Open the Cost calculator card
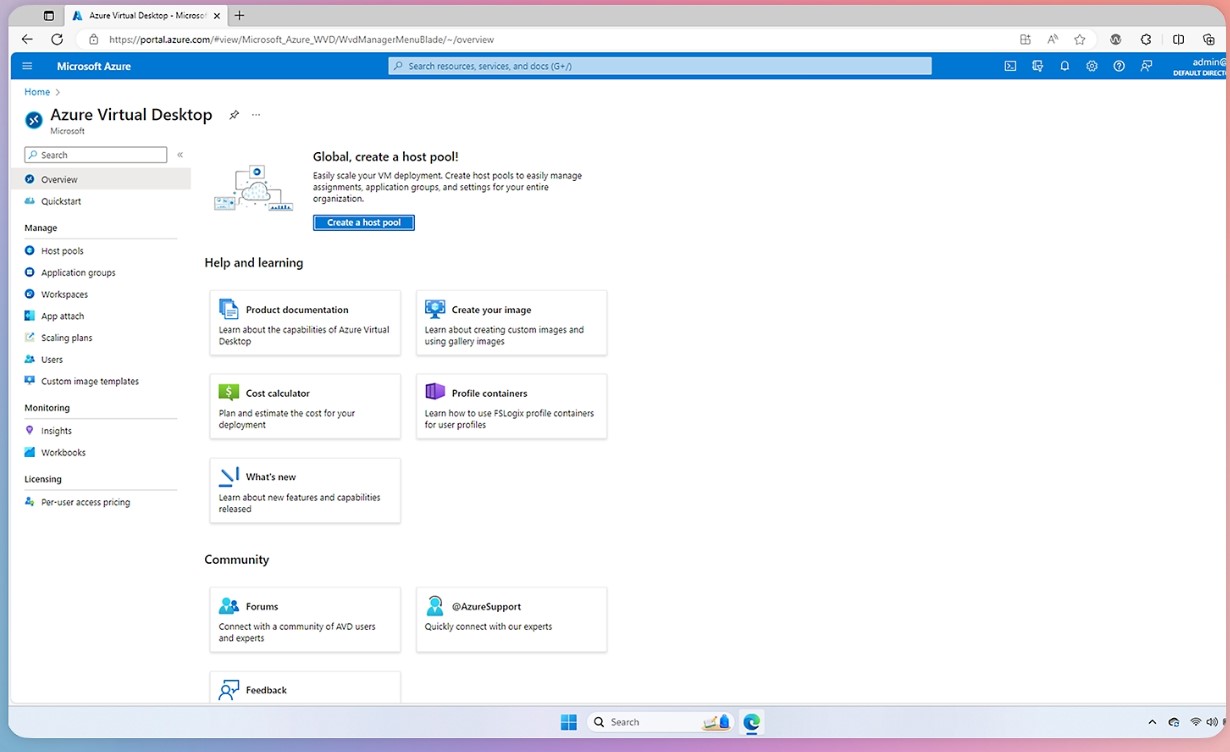 [x=305, y=406]
